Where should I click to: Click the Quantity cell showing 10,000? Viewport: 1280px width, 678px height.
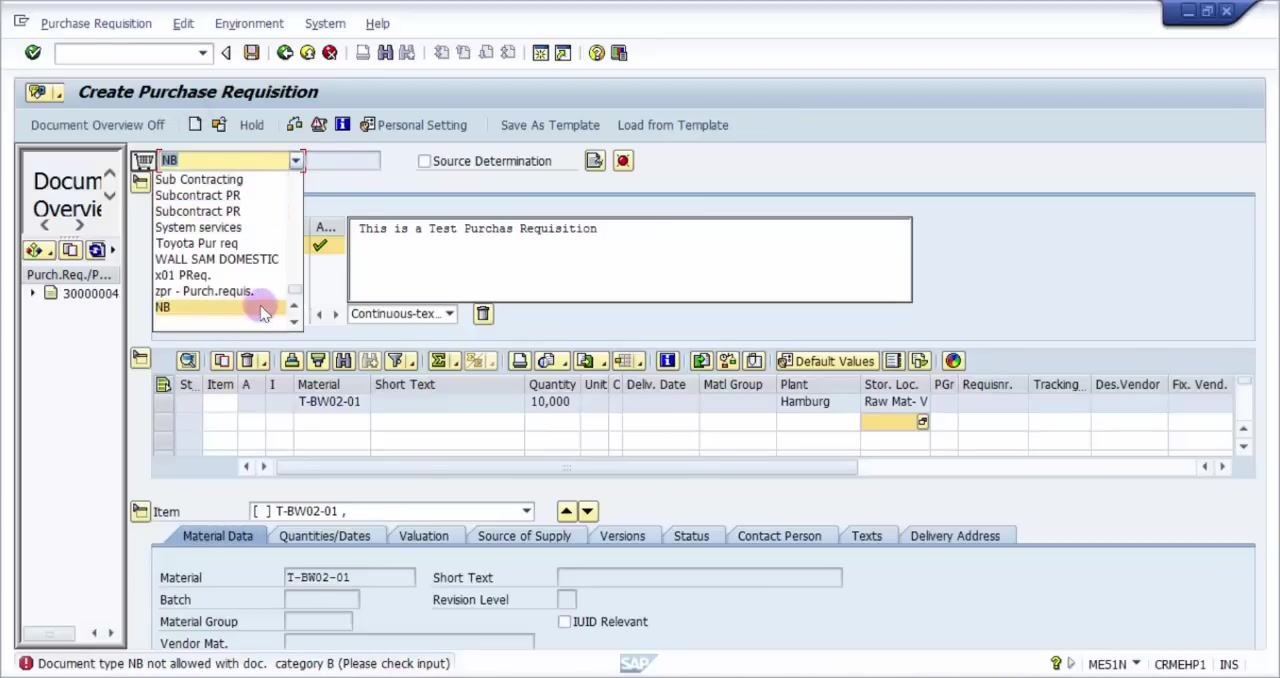pyautogui.click(x=551, y=402)
